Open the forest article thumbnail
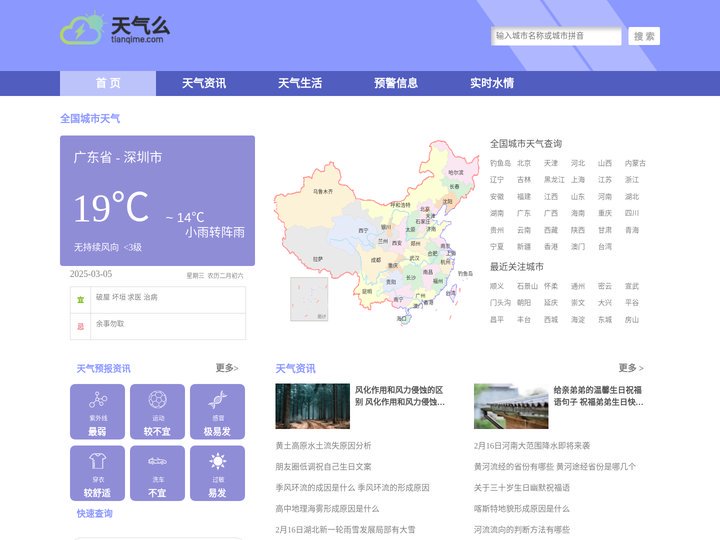 click(x=313, y=406)
